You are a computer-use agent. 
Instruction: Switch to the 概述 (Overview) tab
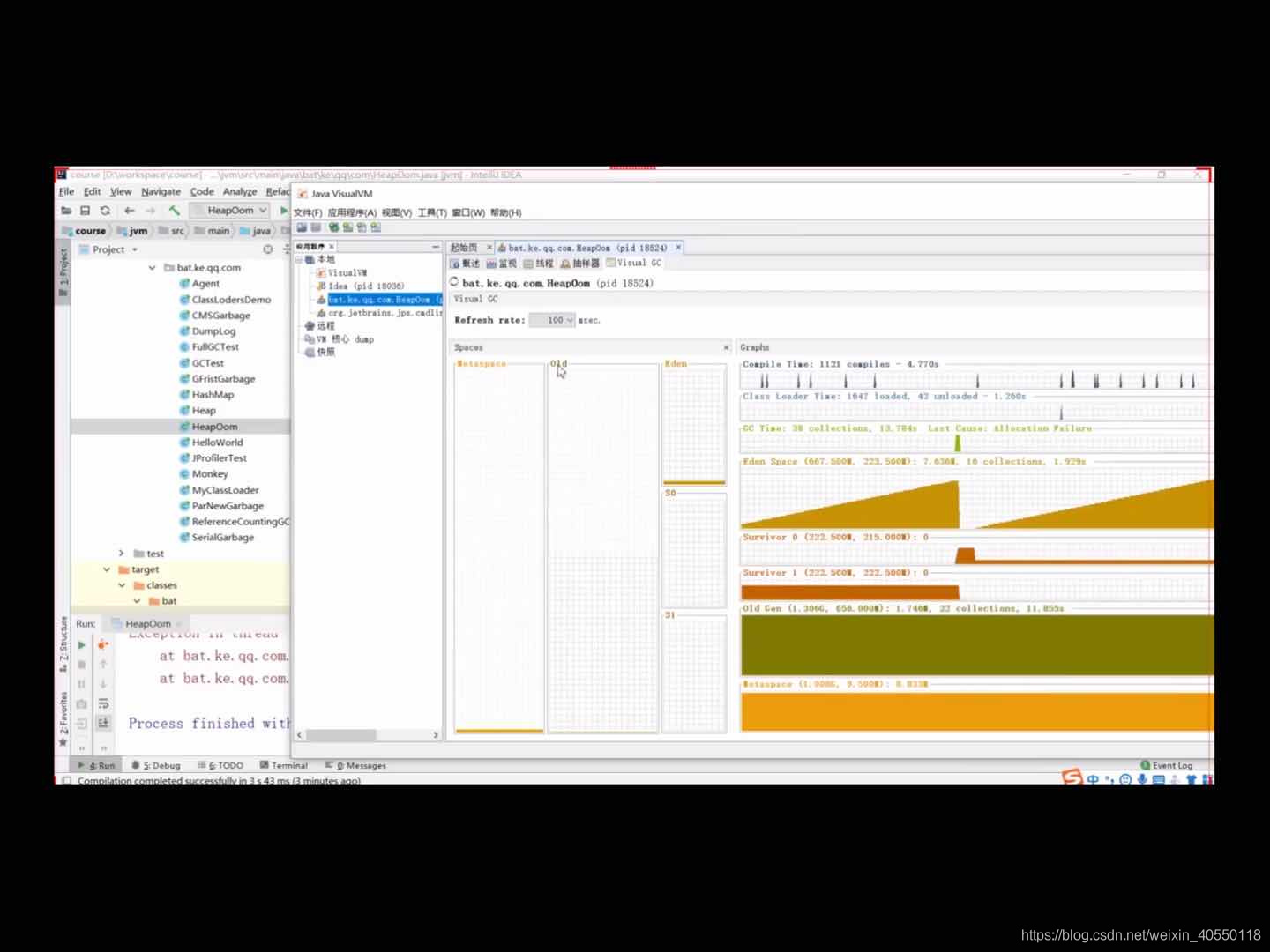(465, 264)
